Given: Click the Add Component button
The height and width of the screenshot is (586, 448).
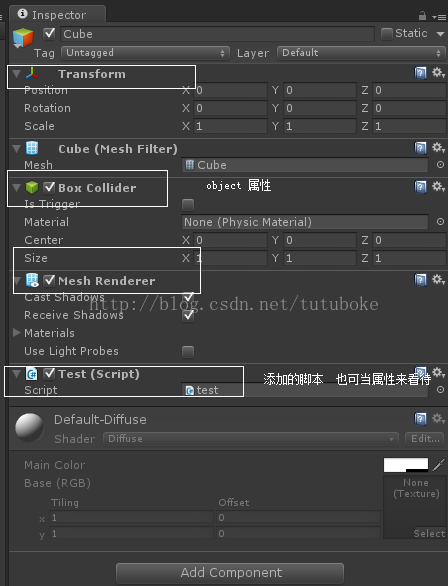Looking at the screenshot, I should [x=230, y=573].
